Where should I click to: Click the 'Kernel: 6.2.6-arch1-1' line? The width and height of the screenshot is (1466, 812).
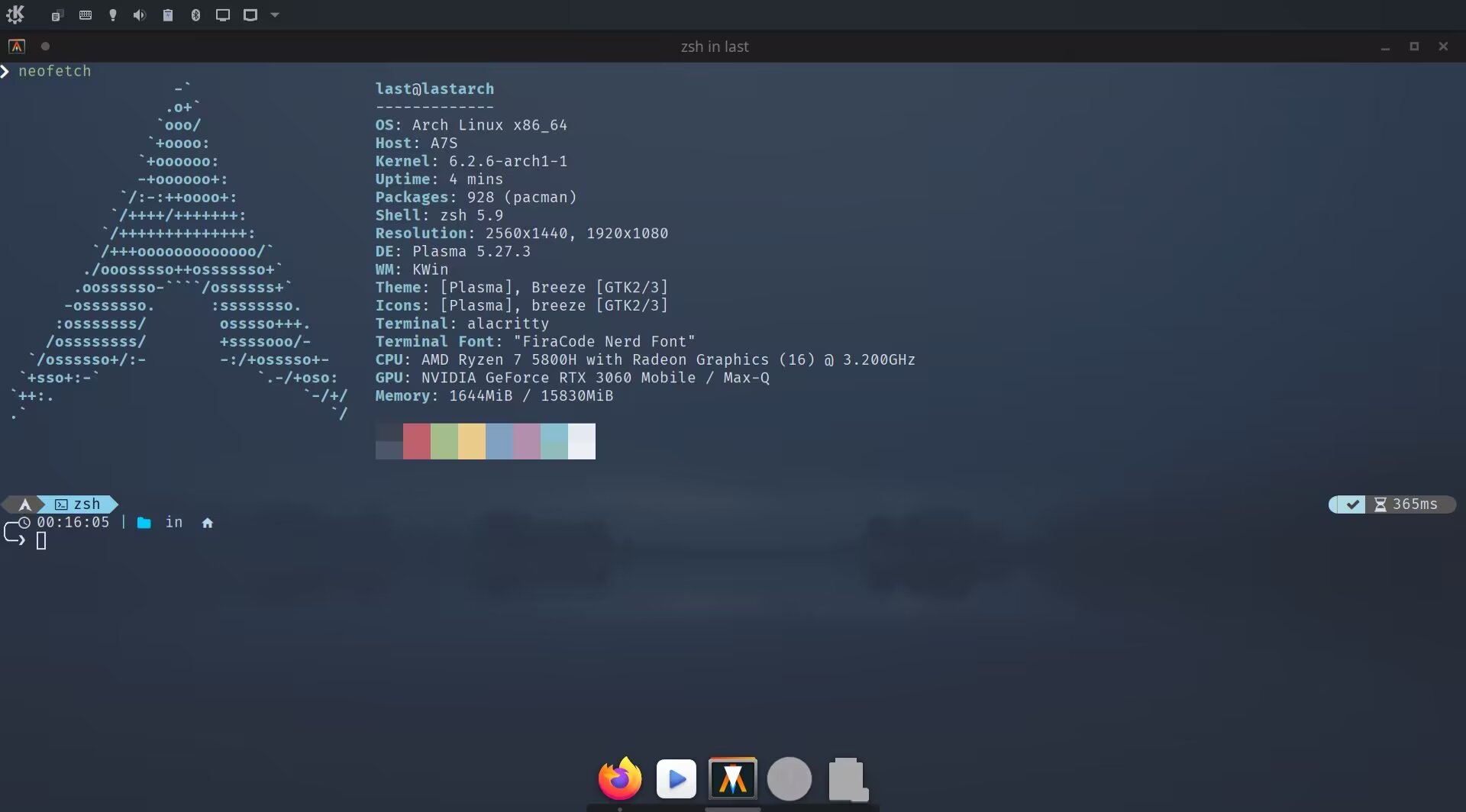[x=471, y=162]
